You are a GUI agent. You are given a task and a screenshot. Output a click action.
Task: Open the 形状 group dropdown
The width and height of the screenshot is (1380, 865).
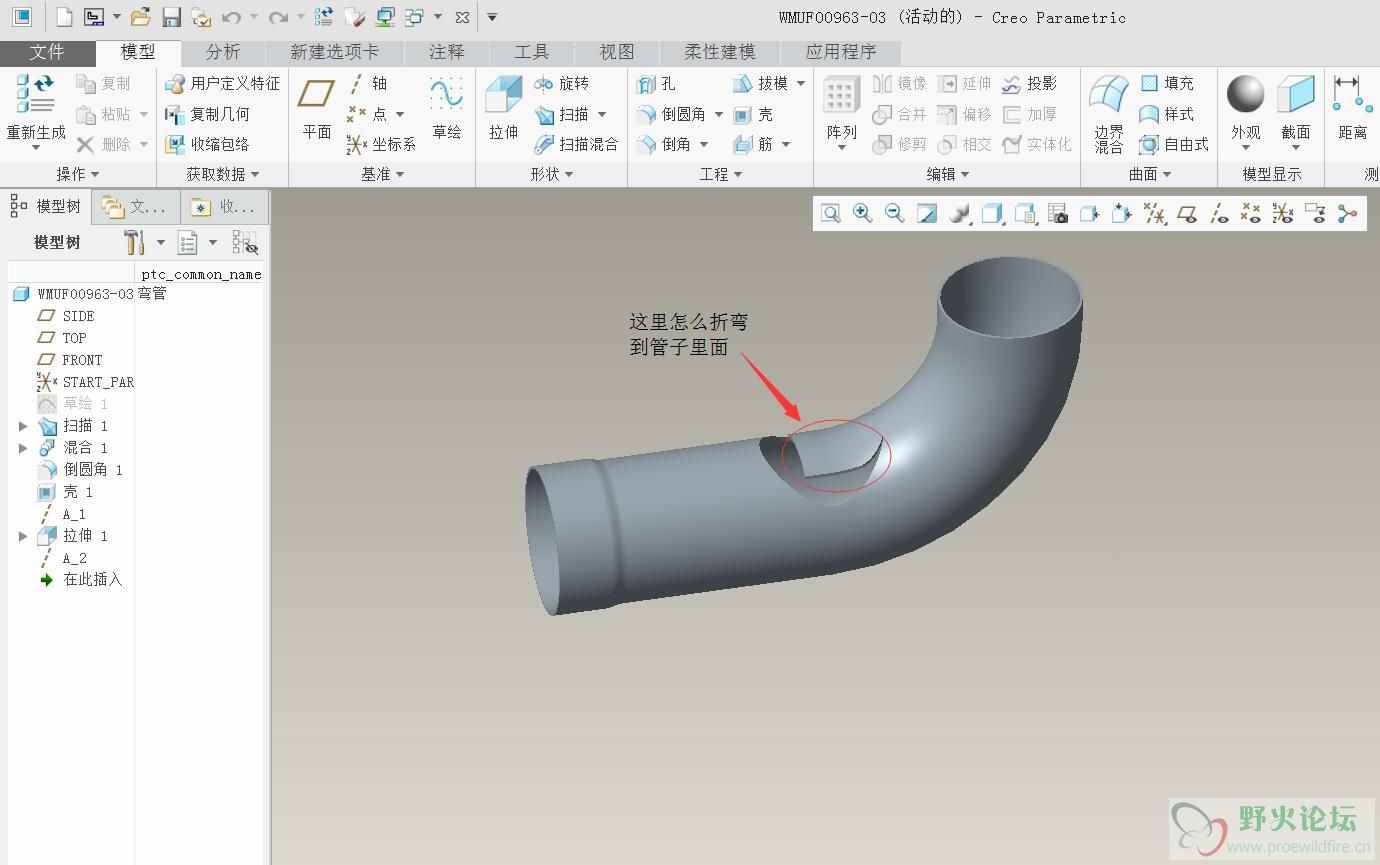552,174
